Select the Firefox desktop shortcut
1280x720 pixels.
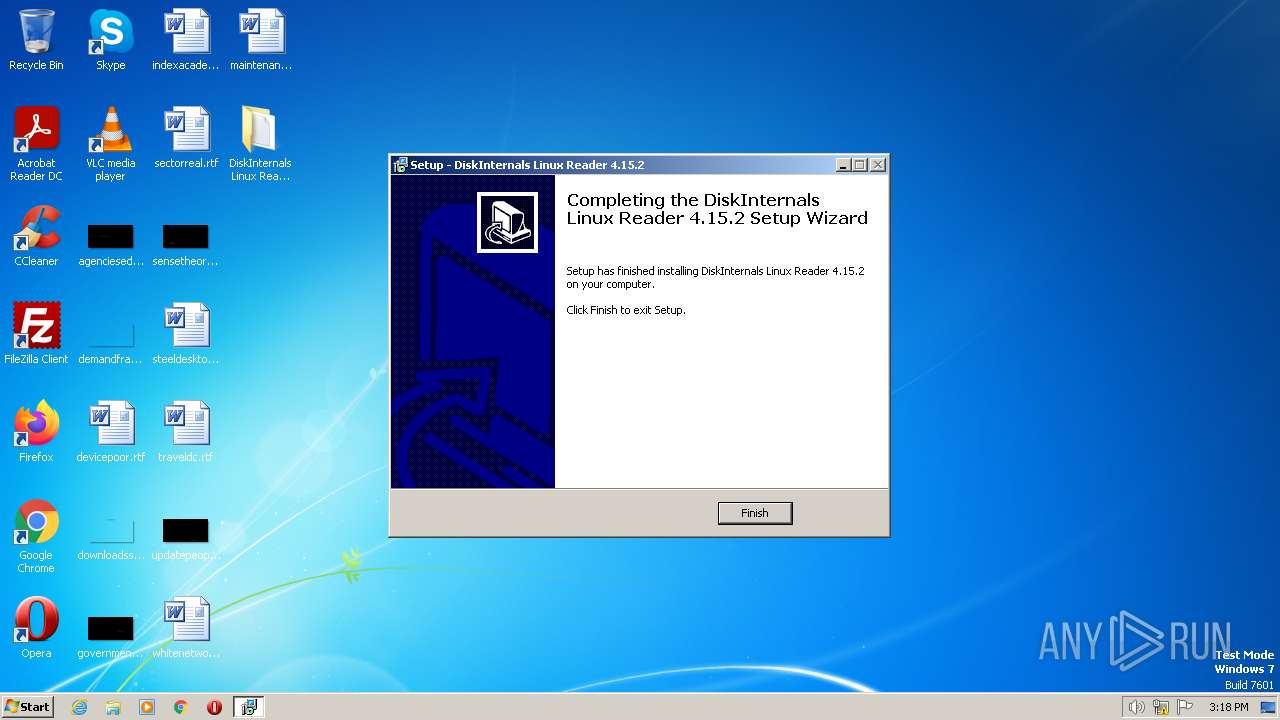pos(36,432)
